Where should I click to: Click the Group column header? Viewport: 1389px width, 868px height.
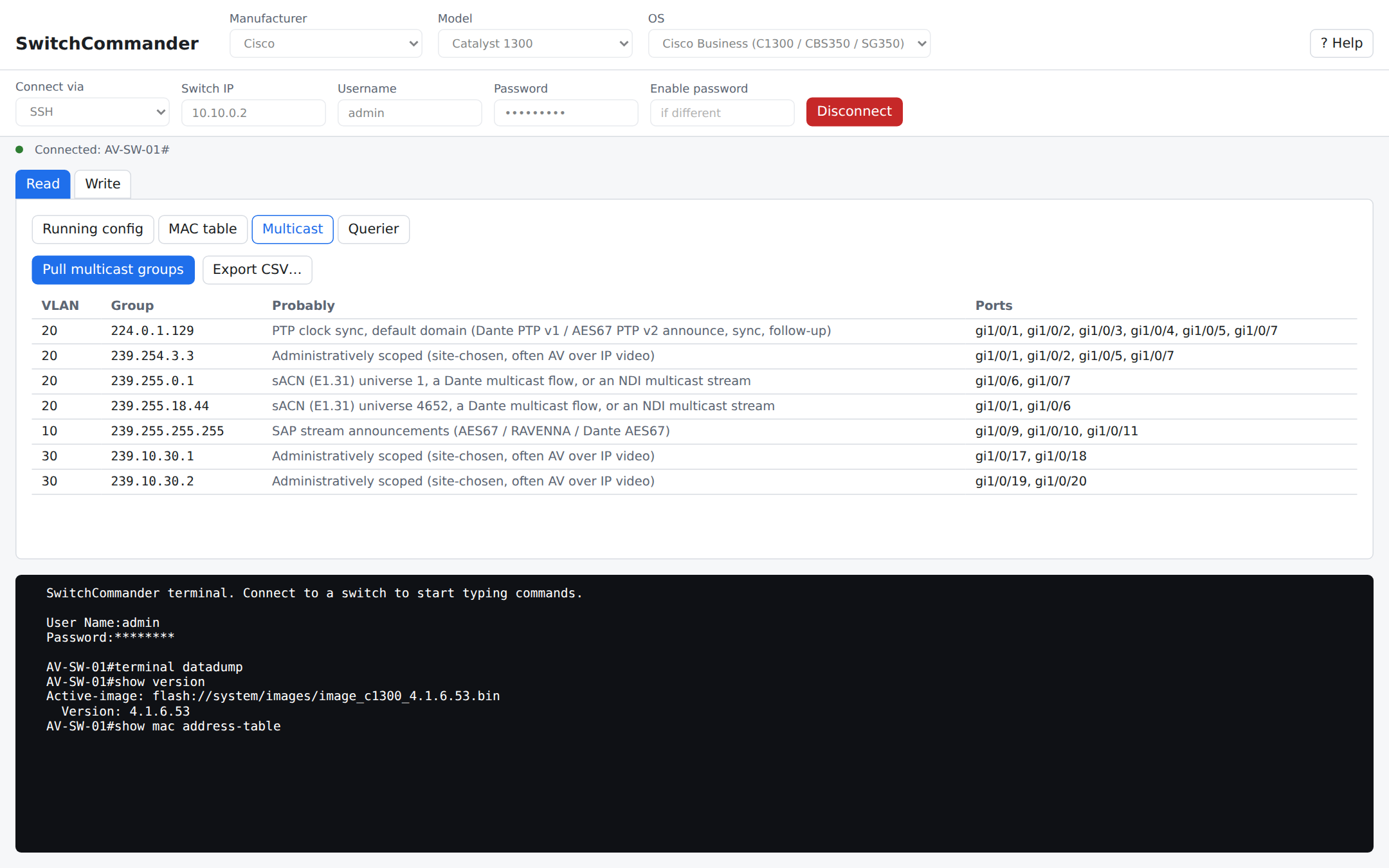coord(132,305)
